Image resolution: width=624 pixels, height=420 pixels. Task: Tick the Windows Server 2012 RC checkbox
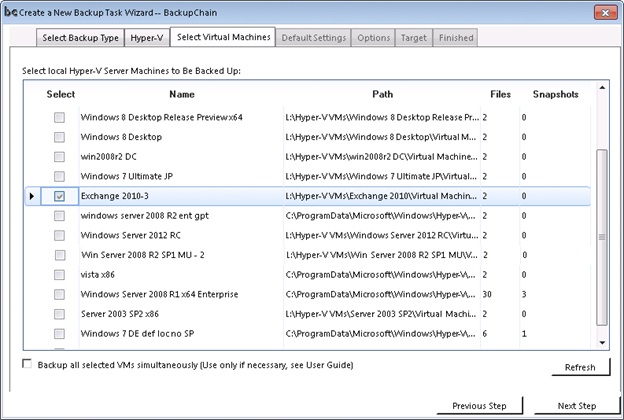[59, 235]
